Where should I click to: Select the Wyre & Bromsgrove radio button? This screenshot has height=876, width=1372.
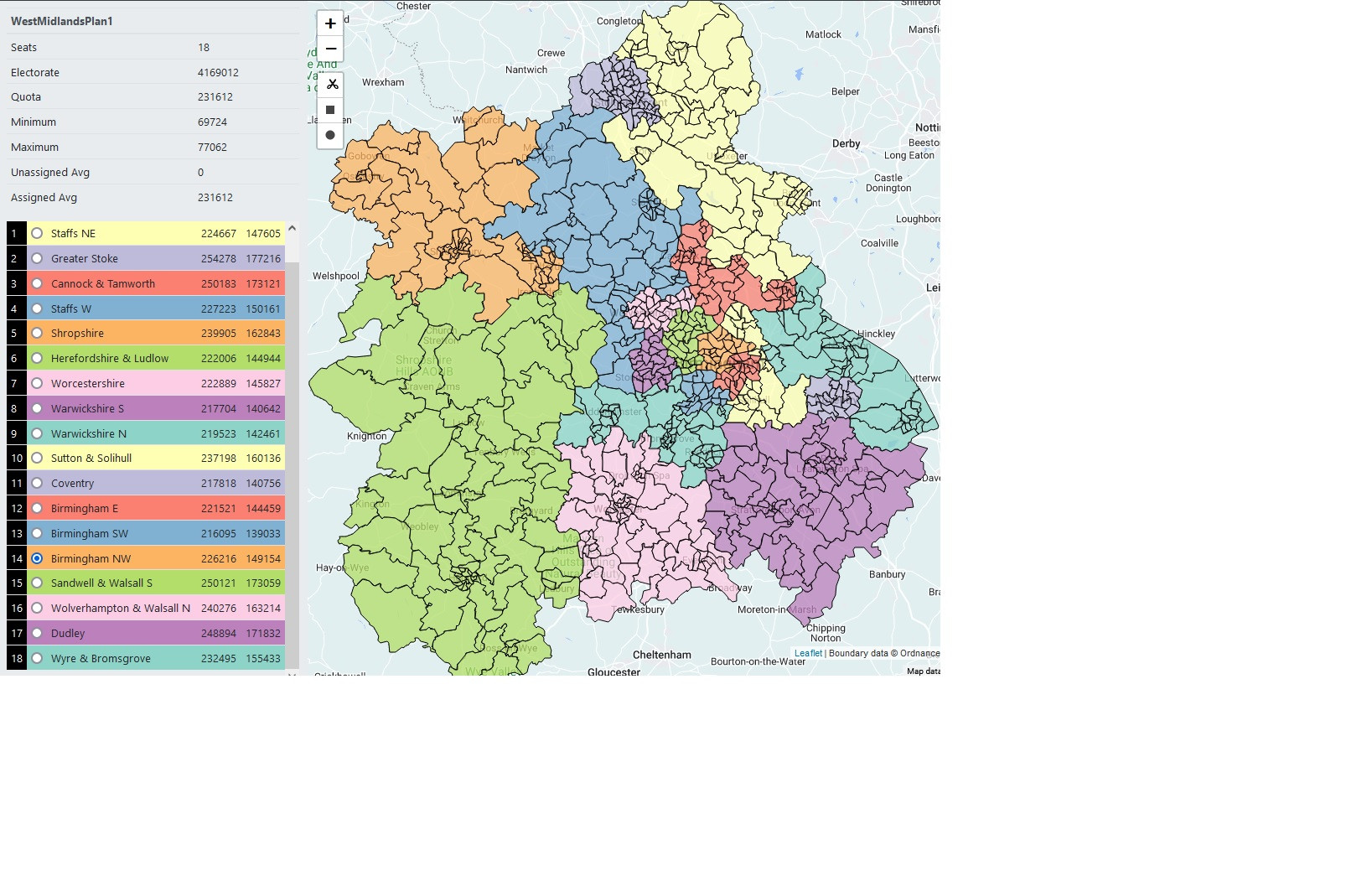(x=37, y=658)
